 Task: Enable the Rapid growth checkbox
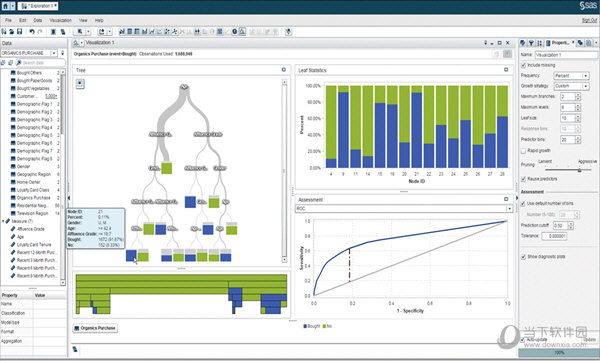[523, 151]
